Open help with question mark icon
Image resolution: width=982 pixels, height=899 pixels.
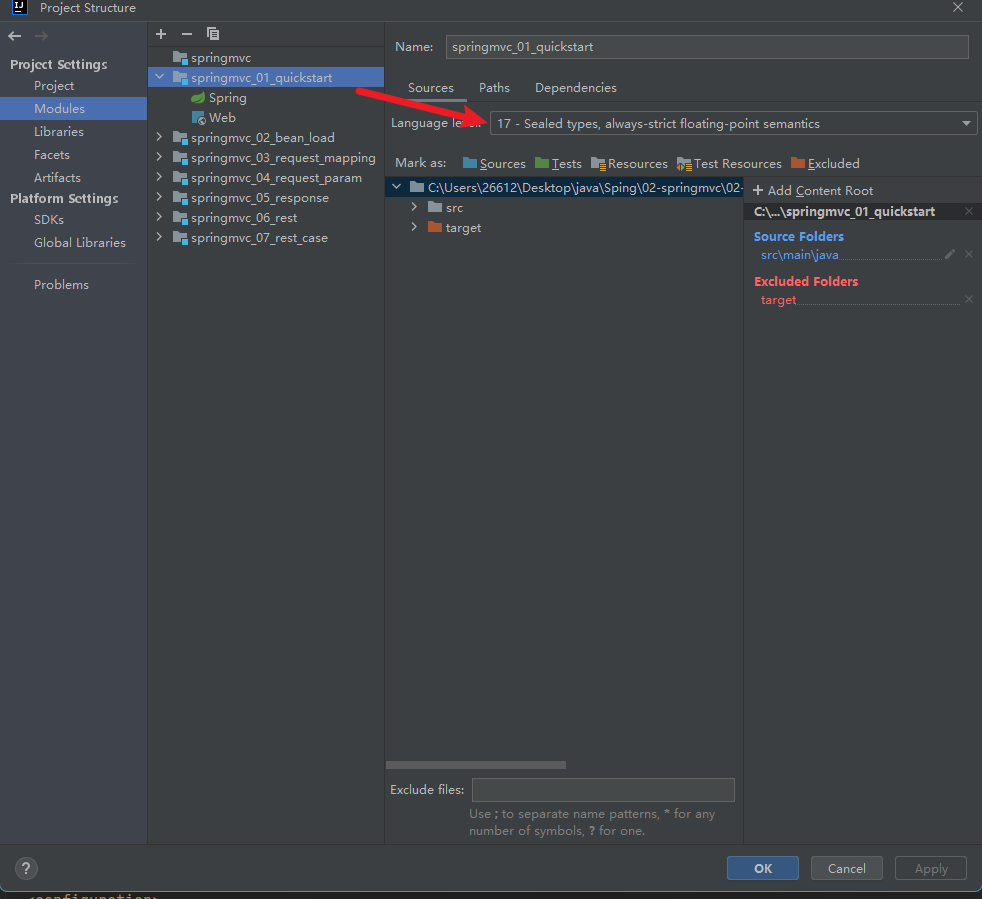(26, 868)
